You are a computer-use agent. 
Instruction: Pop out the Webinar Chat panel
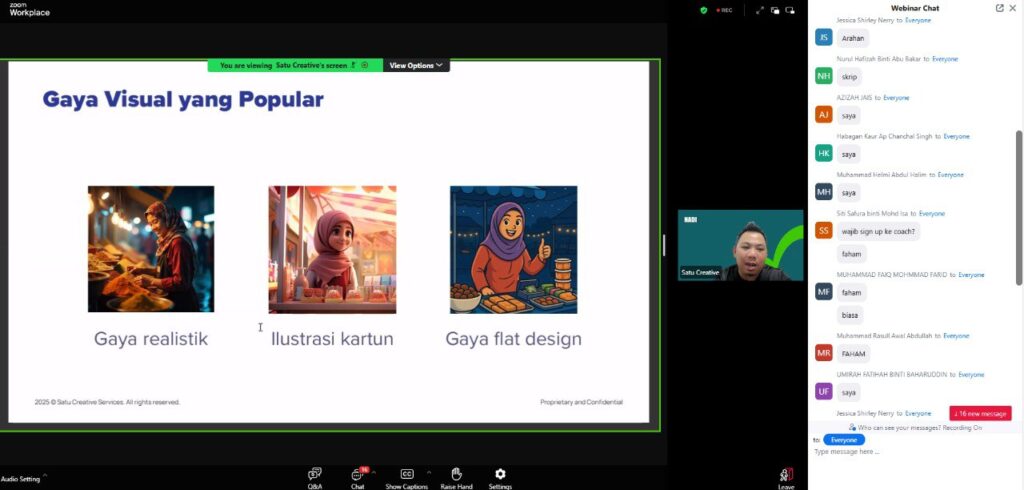[999, 8]
